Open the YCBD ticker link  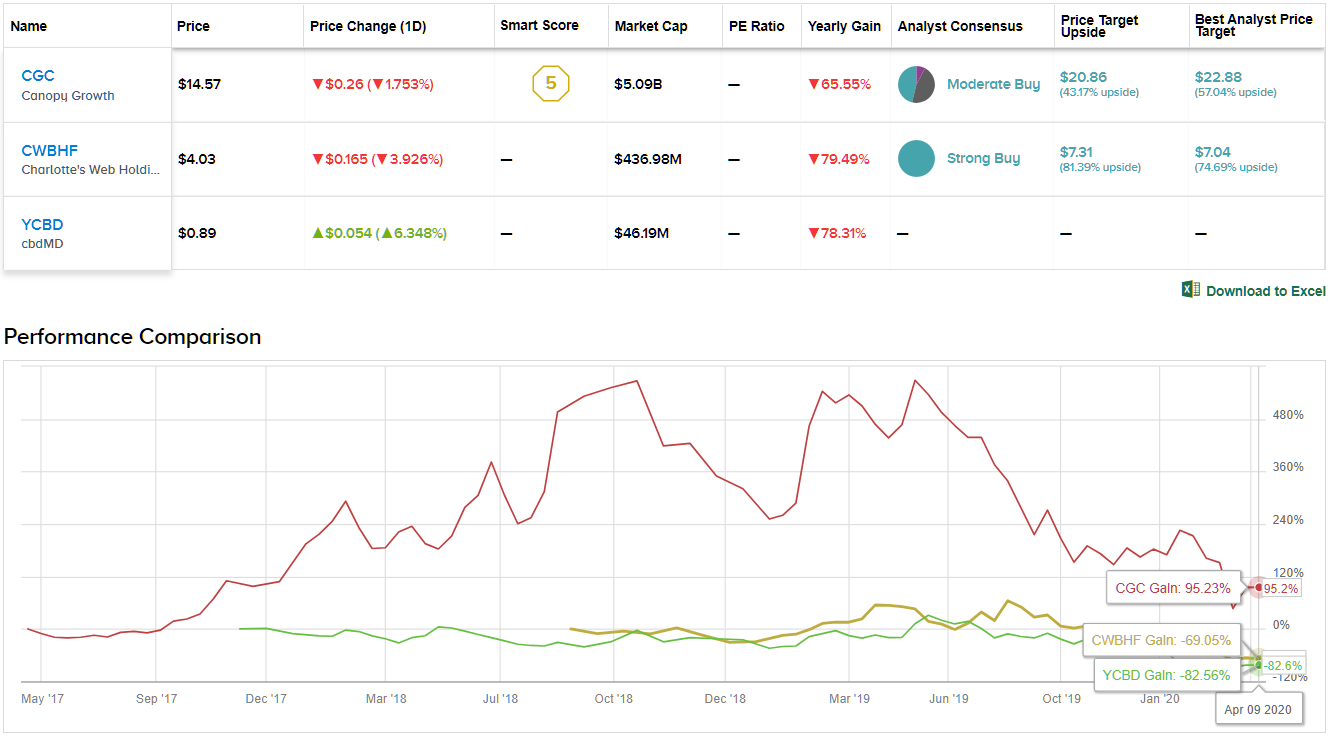42,225
